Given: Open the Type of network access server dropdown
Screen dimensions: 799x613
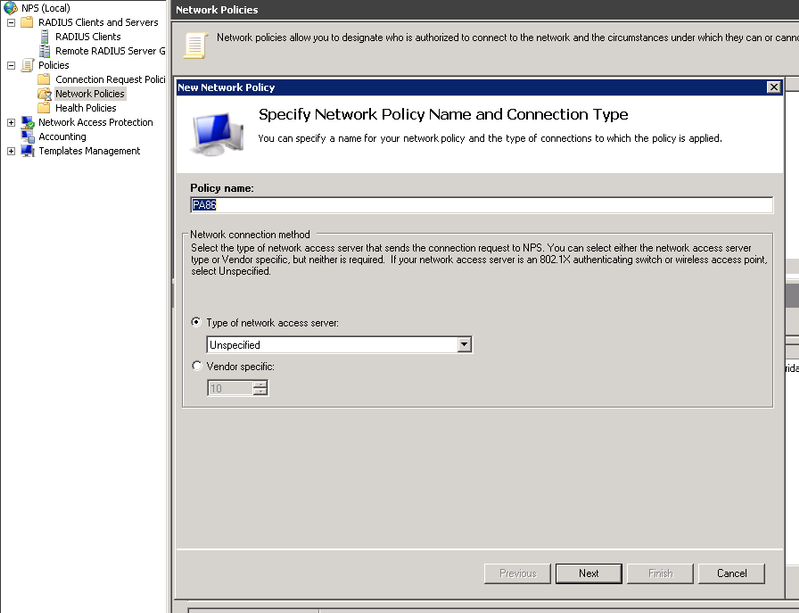Looking at the screenshot, I should click(x=464, y=344).
